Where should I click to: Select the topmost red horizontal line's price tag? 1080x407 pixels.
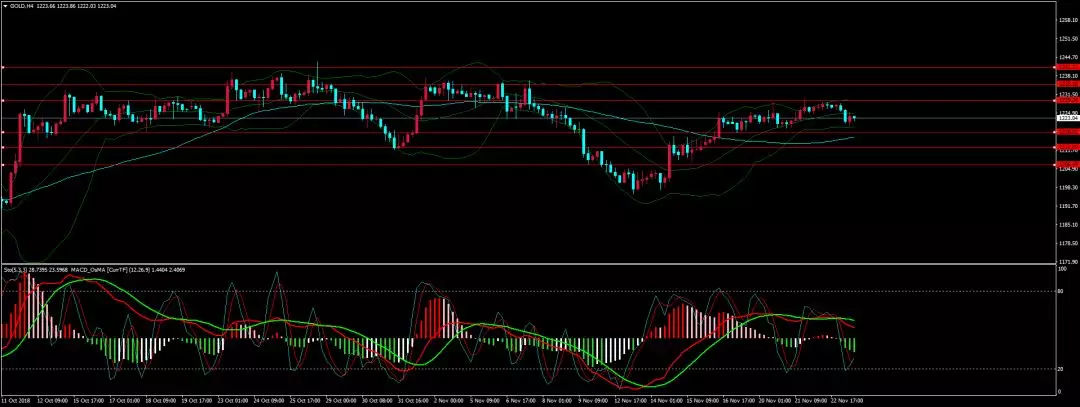(1067, 67)
